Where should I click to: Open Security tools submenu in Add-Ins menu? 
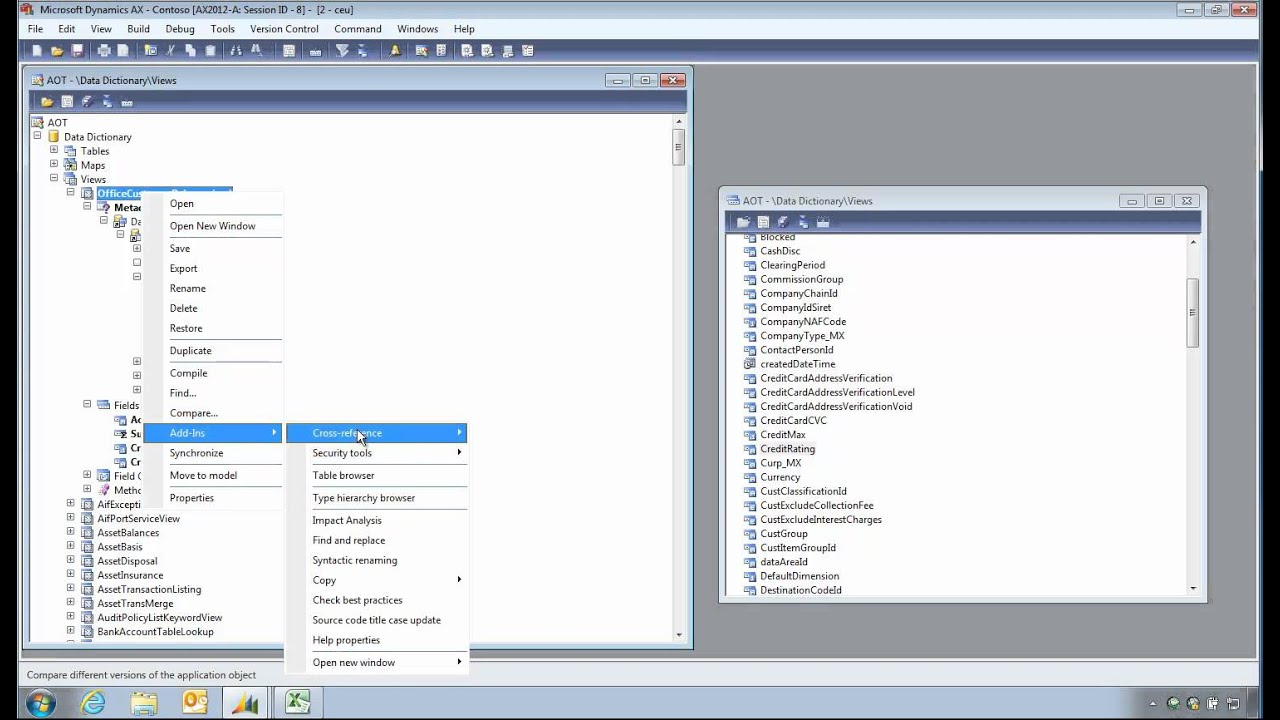[376, 453]
